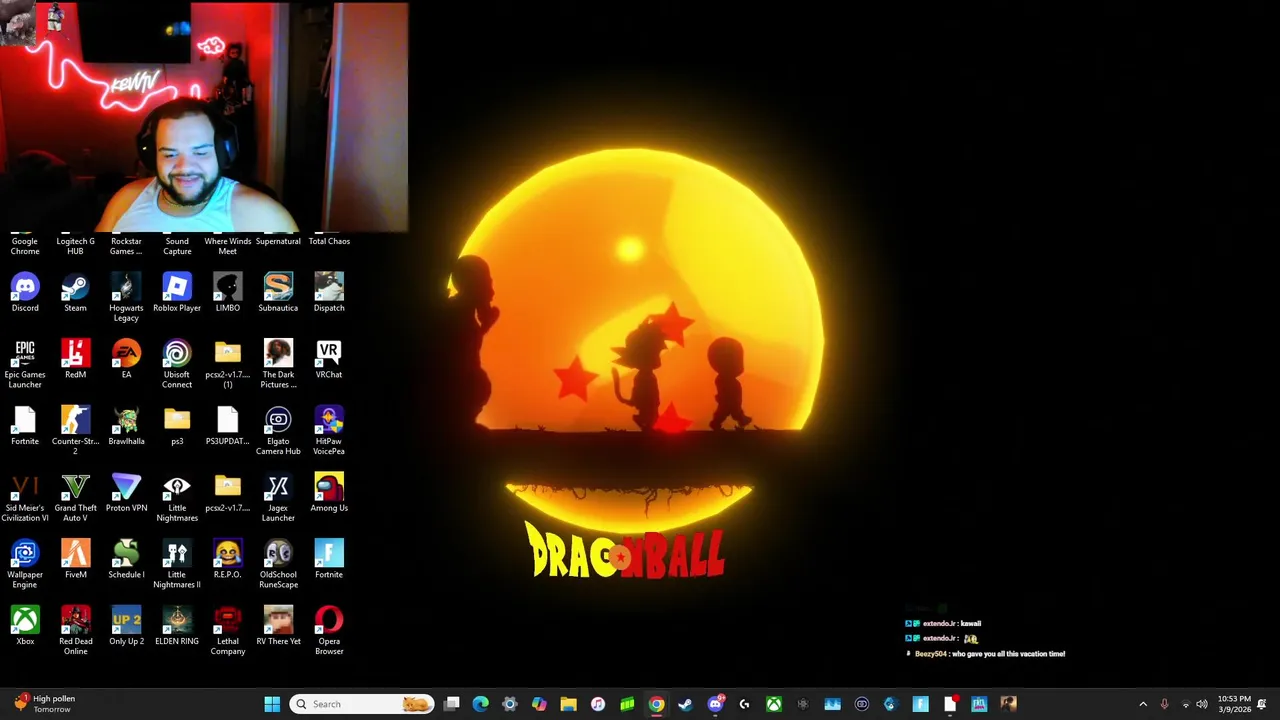The height and width of the screenshot is (720, 1280).
Task: Select the pcsx2-v1.7 (1) folder
Action: [x=227, y=364]
